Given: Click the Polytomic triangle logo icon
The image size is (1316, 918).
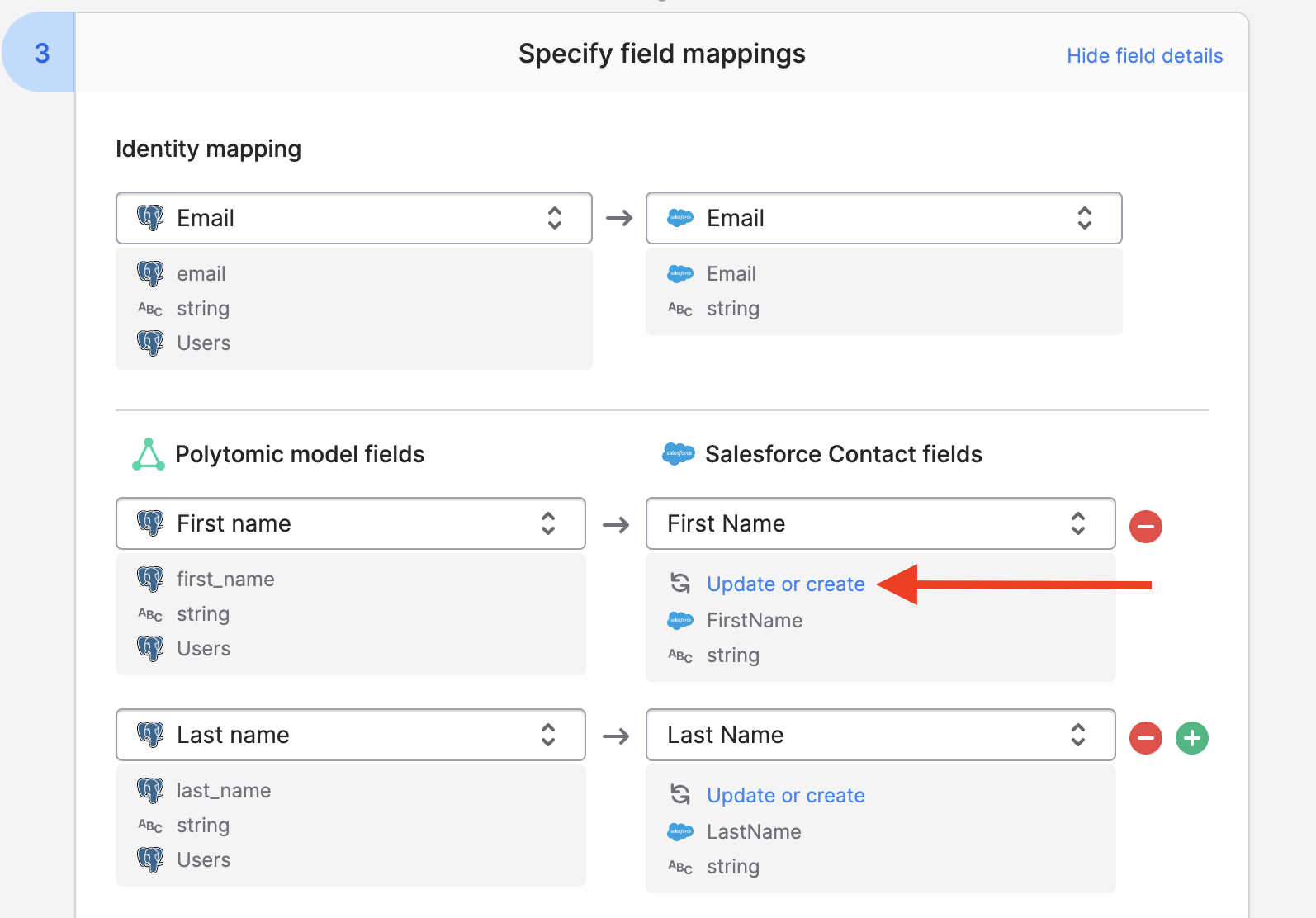Looking at the screenshot, I should 149,454.
